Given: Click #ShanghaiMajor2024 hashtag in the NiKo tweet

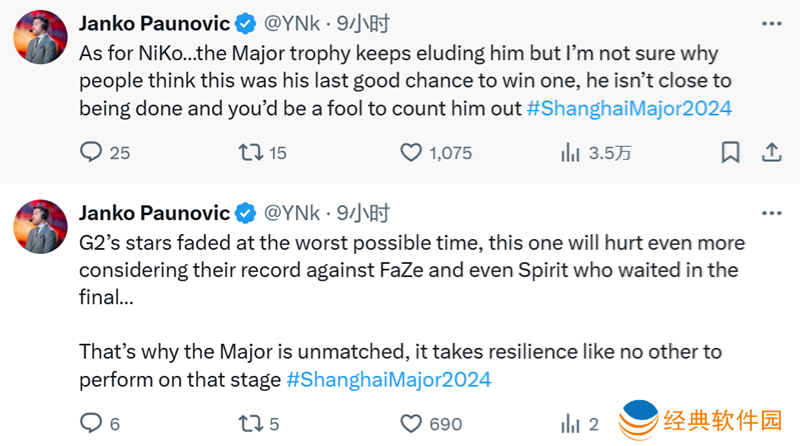Looking at the screenshot, I should click(629, 109).
